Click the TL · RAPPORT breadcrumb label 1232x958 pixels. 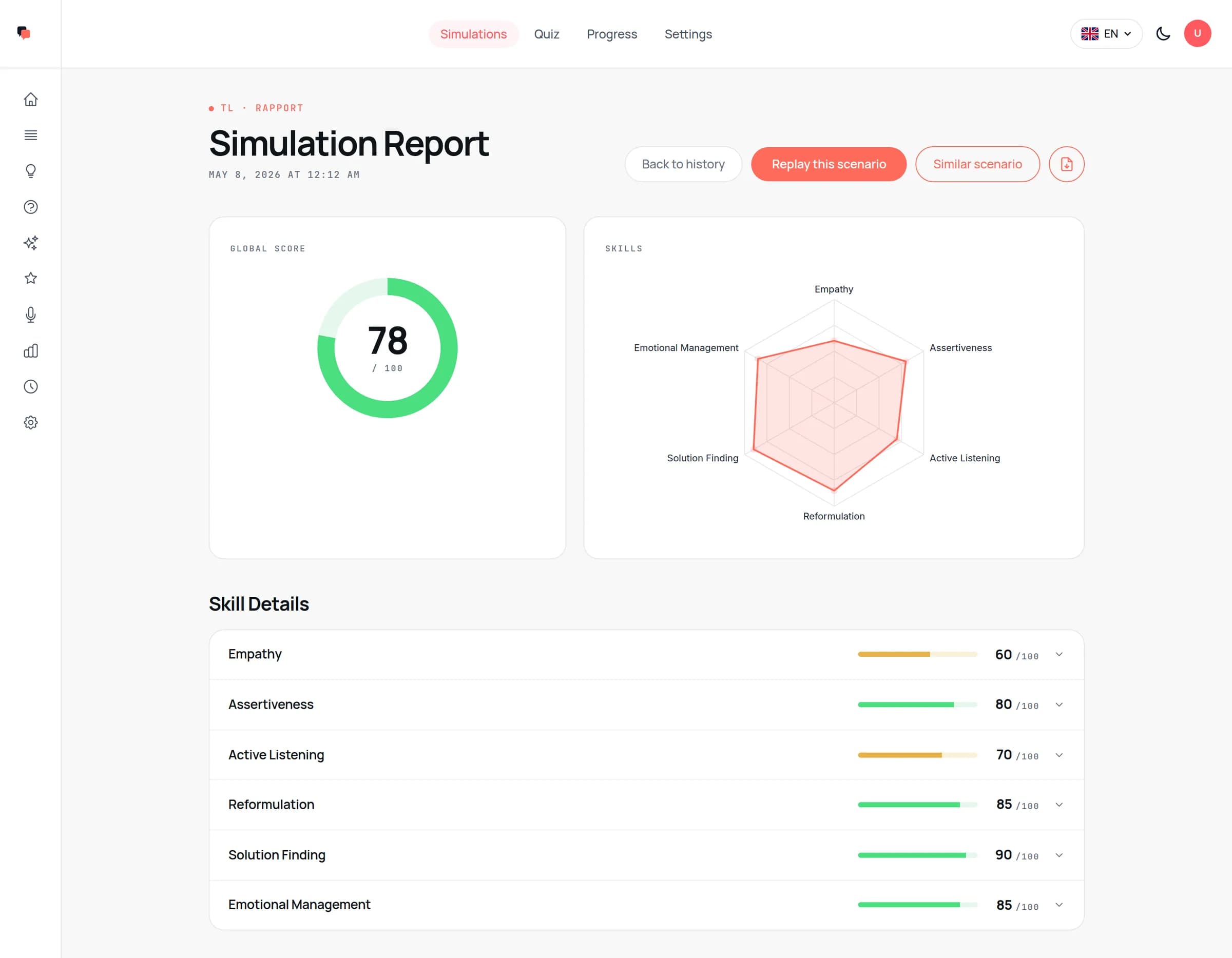click(x=262, y=108)
